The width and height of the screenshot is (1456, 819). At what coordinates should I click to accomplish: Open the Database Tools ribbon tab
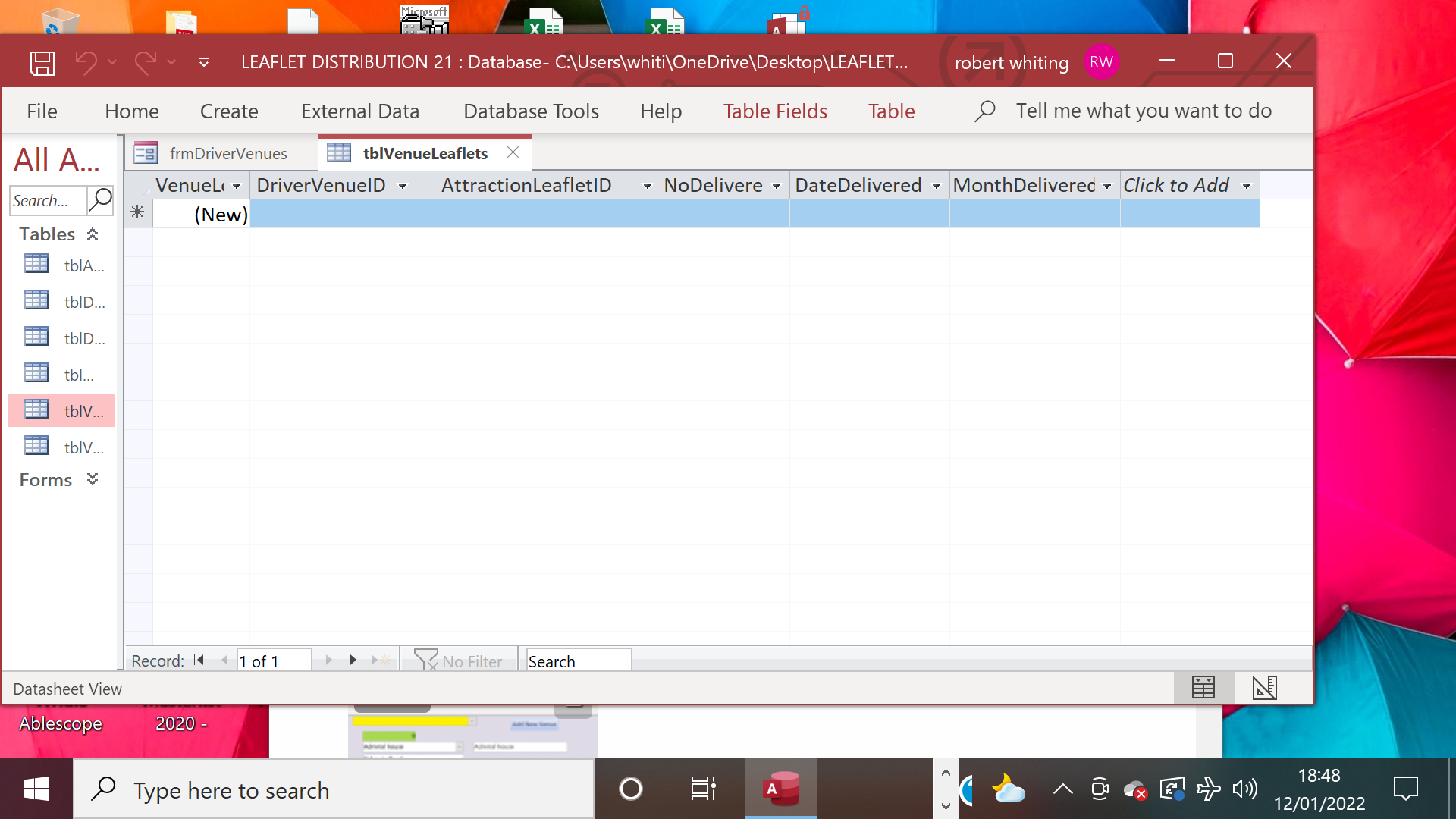click(531, 111)
